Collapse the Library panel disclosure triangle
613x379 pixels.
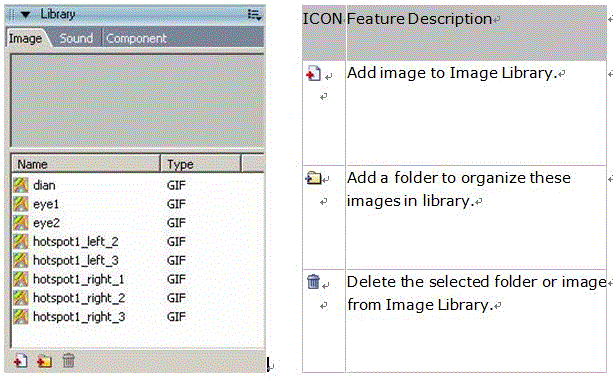(25, 15)
